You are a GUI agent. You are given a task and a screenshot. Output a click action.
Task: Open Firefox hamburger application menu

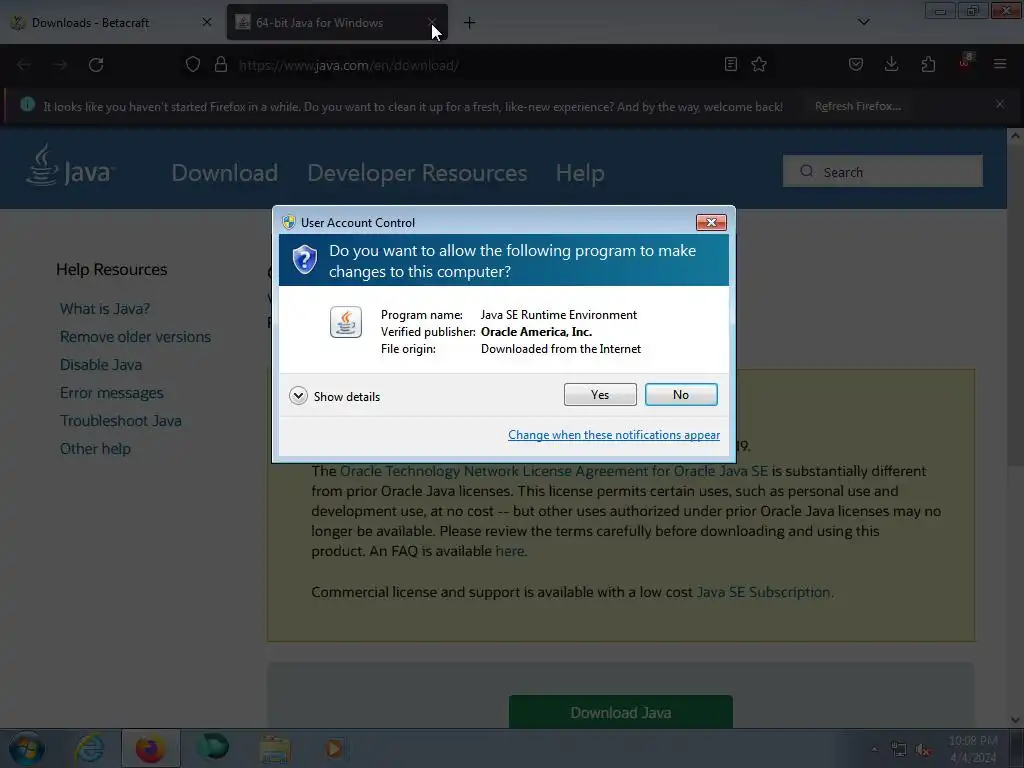(x=1000, y=64)
